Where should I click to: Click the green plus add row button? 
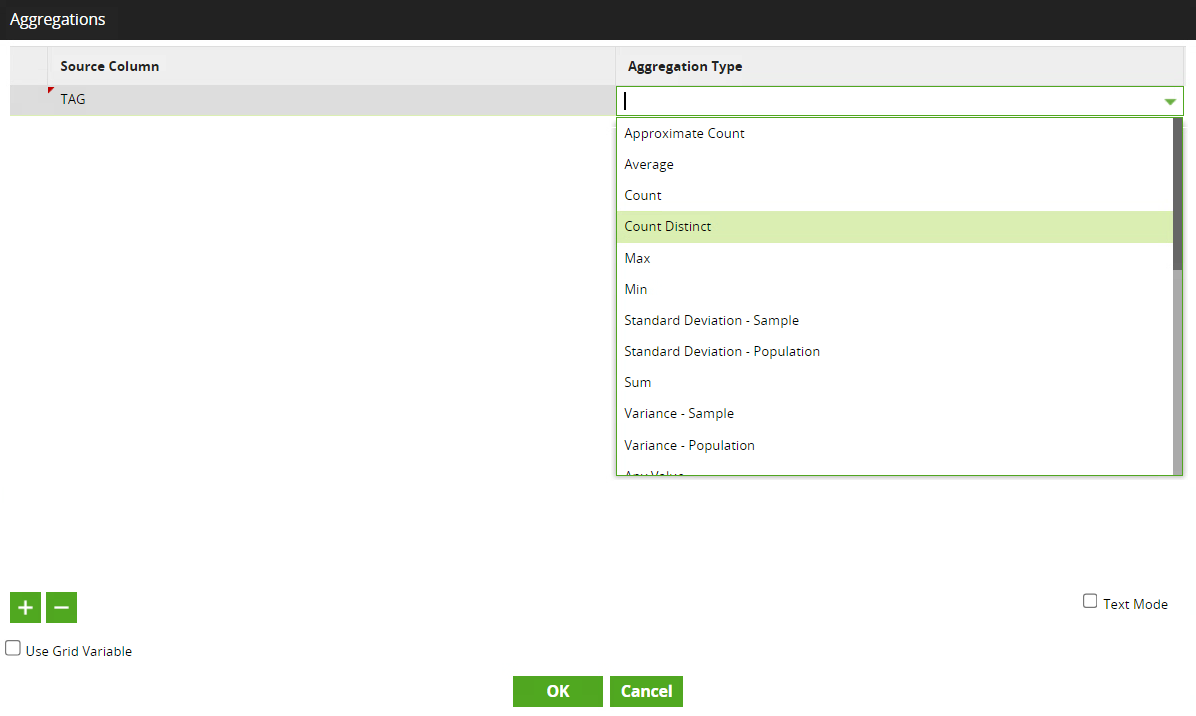[x=25, y=607]
